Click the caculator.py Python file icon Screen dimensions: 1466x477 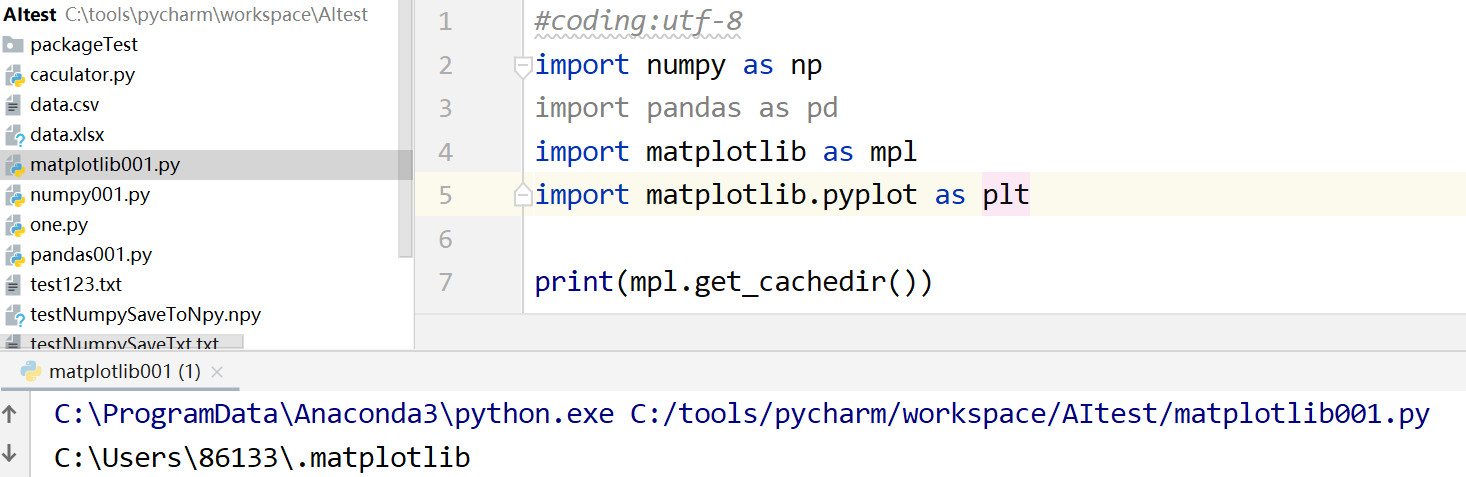coord(14,75)
